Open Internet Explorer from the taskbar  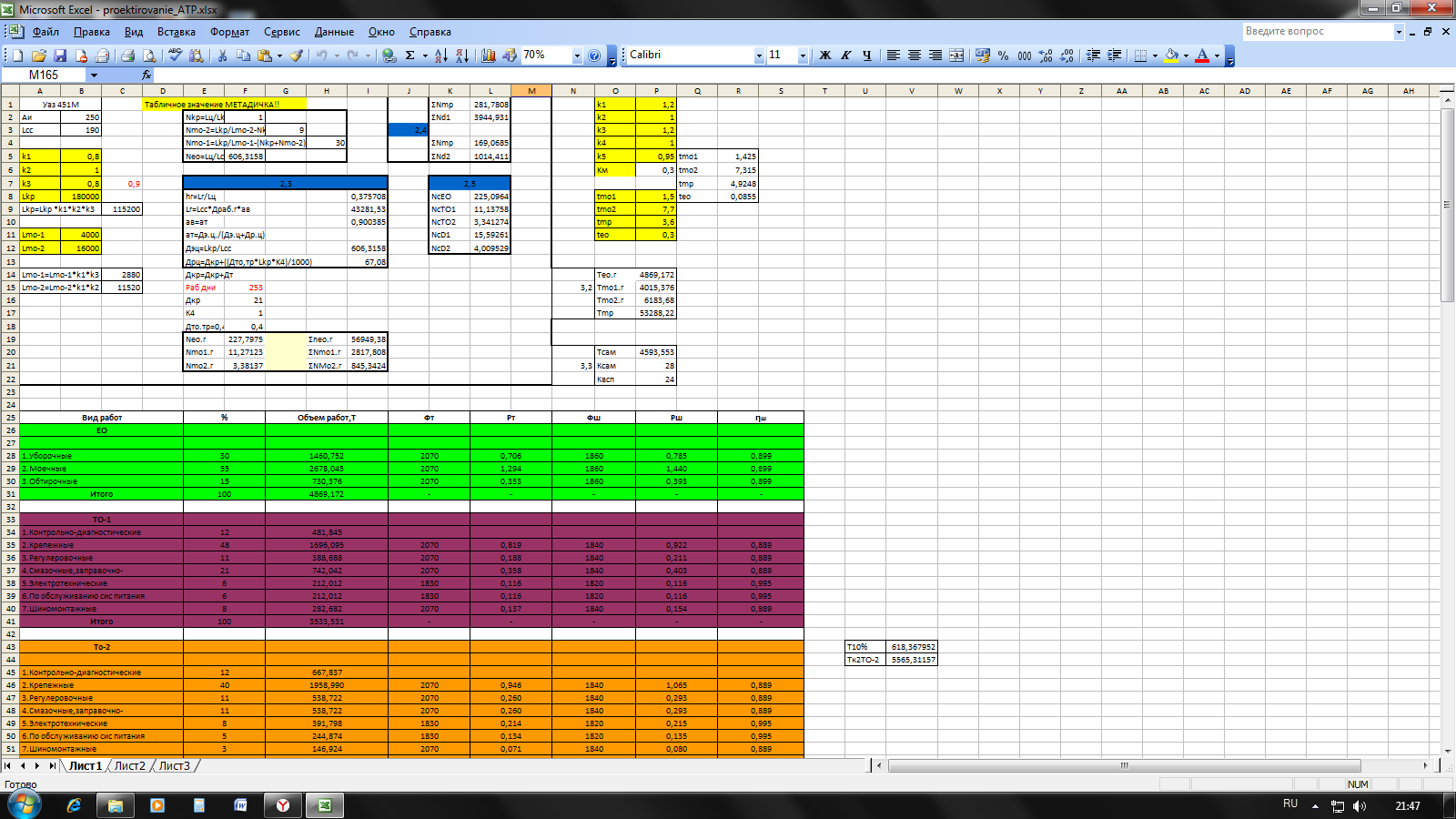click(75, 805)
